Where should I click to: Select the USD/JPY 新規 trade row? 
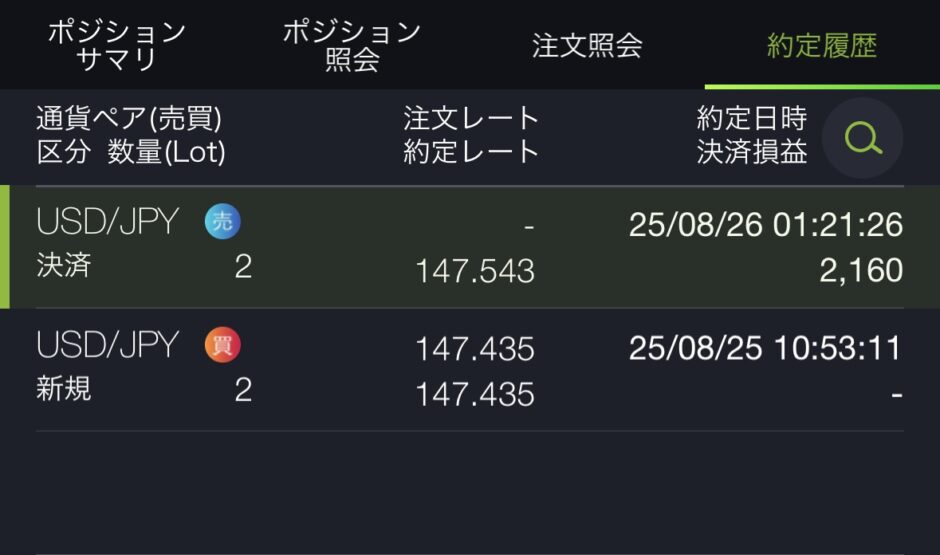click(470, 370)
